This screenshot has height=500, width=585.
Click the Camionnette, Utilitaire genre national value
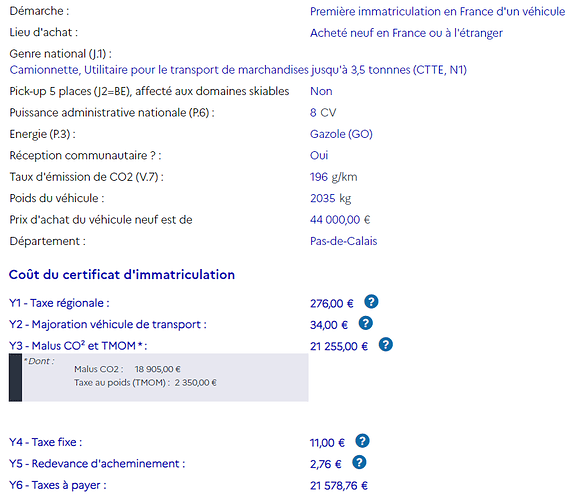[x=238, y=70]
